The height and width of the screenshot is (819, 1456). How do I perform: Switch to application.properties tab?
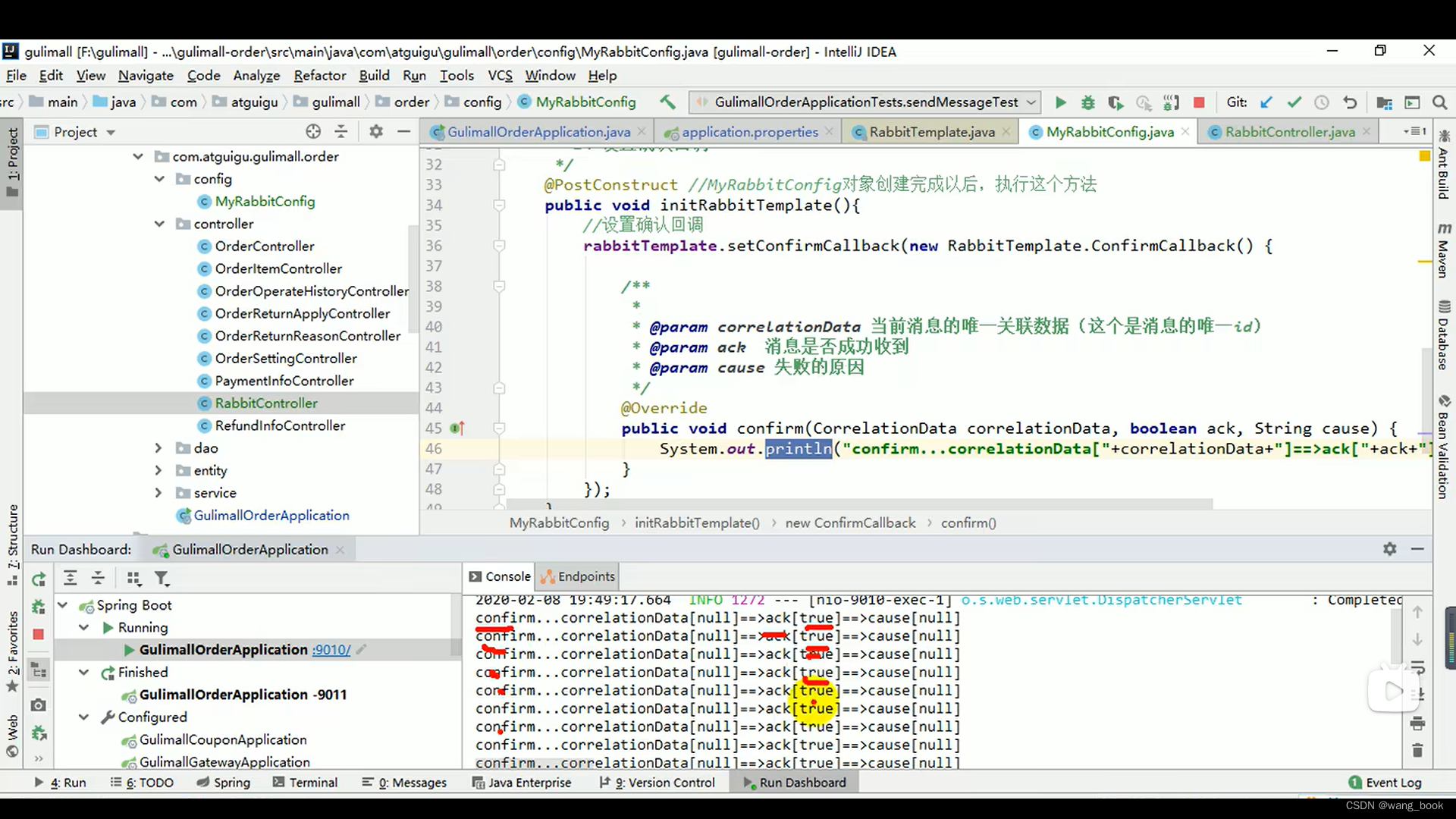point(749,132)
